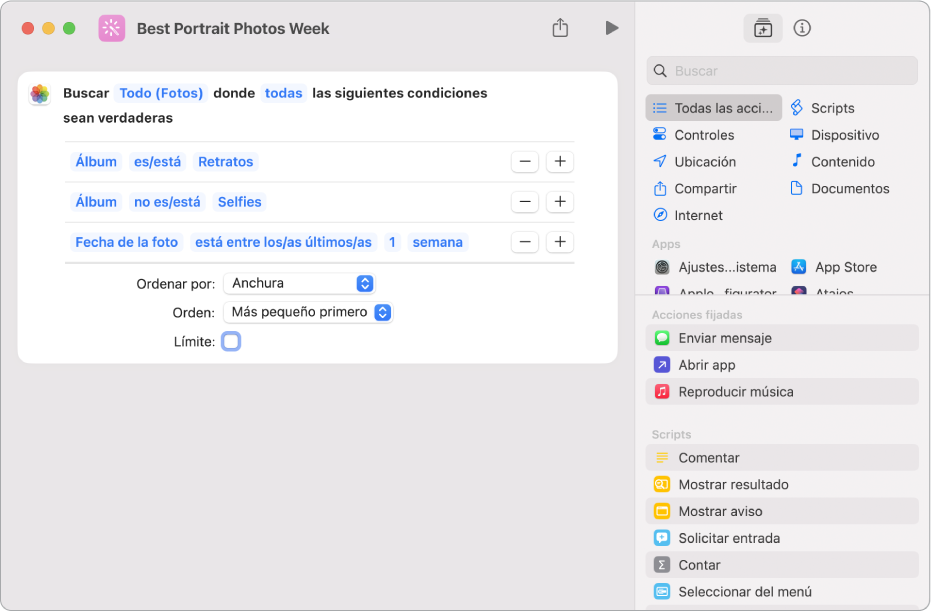Open the Dispositivo category
Image resolution: width=931 pixels, height=612 pixels.
click(834, 135)
